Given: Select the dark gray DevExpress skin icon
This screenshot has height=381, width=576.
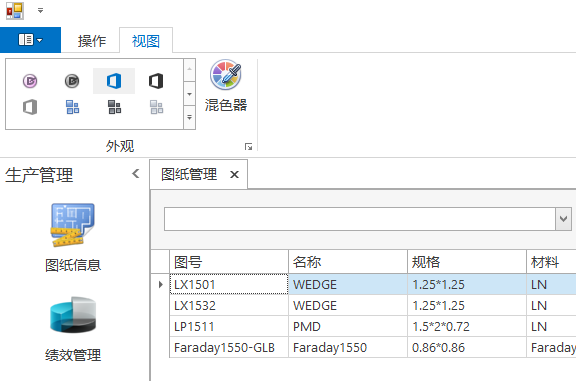Looking at the screenshot, I should coord(72,81).
